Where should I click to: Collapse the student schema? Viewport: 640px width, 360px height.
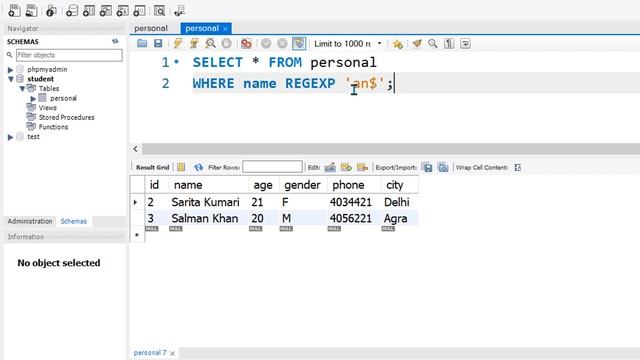[11, 79]
